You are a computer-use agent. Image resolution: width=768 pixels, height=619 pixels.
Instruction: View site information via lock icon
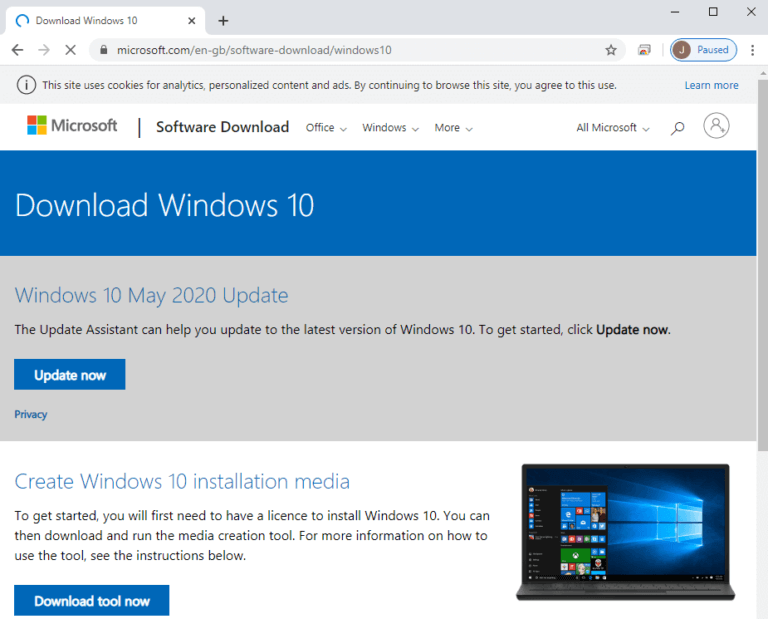pyautogui.click(x=103, y=50)
